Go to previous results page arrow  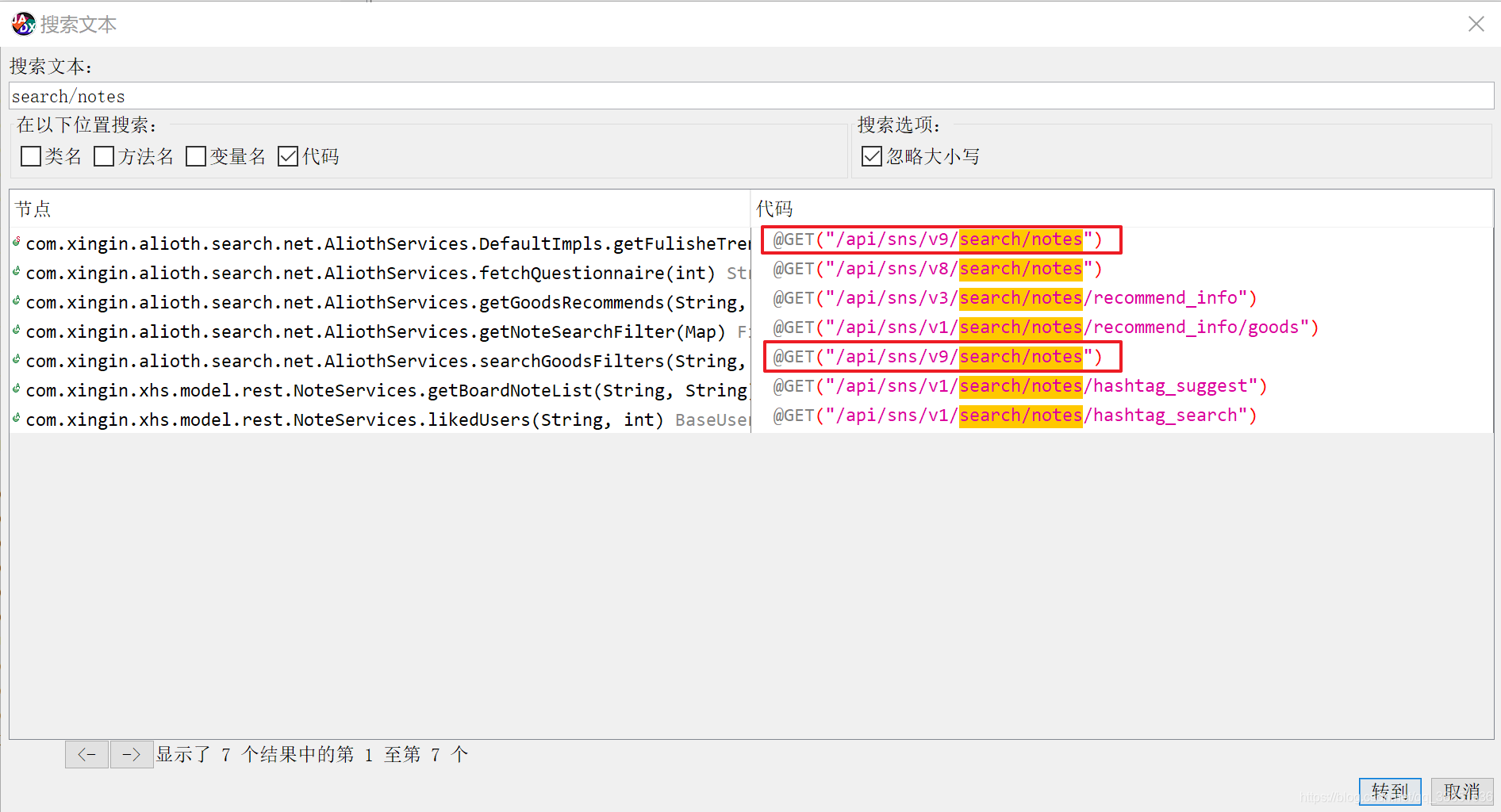coord(86,754)
